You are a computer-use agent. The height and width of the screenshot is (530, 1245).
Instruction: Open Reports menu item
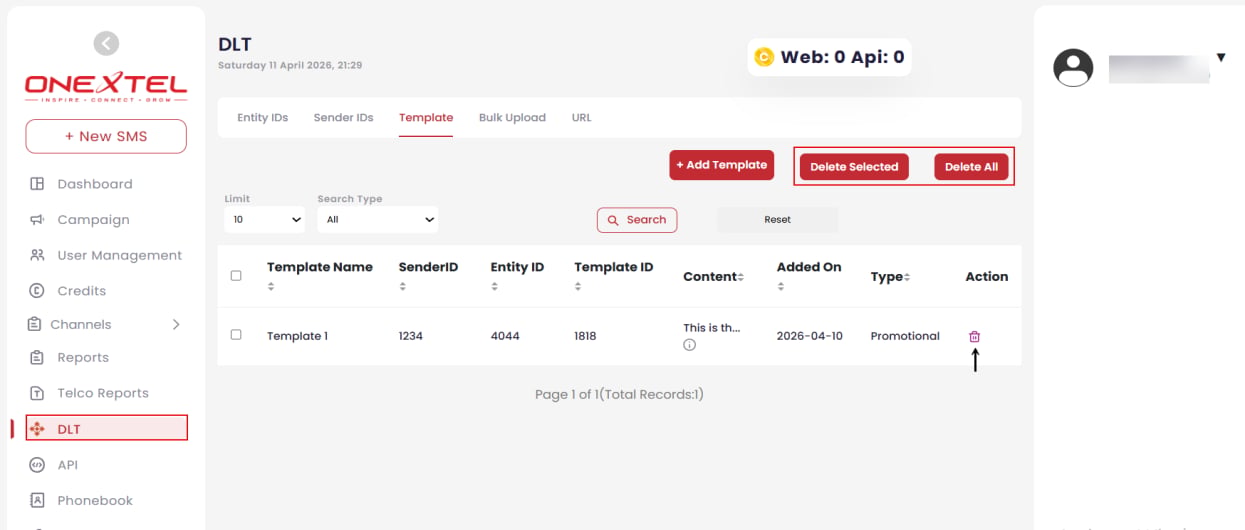(x=83, y=357)
